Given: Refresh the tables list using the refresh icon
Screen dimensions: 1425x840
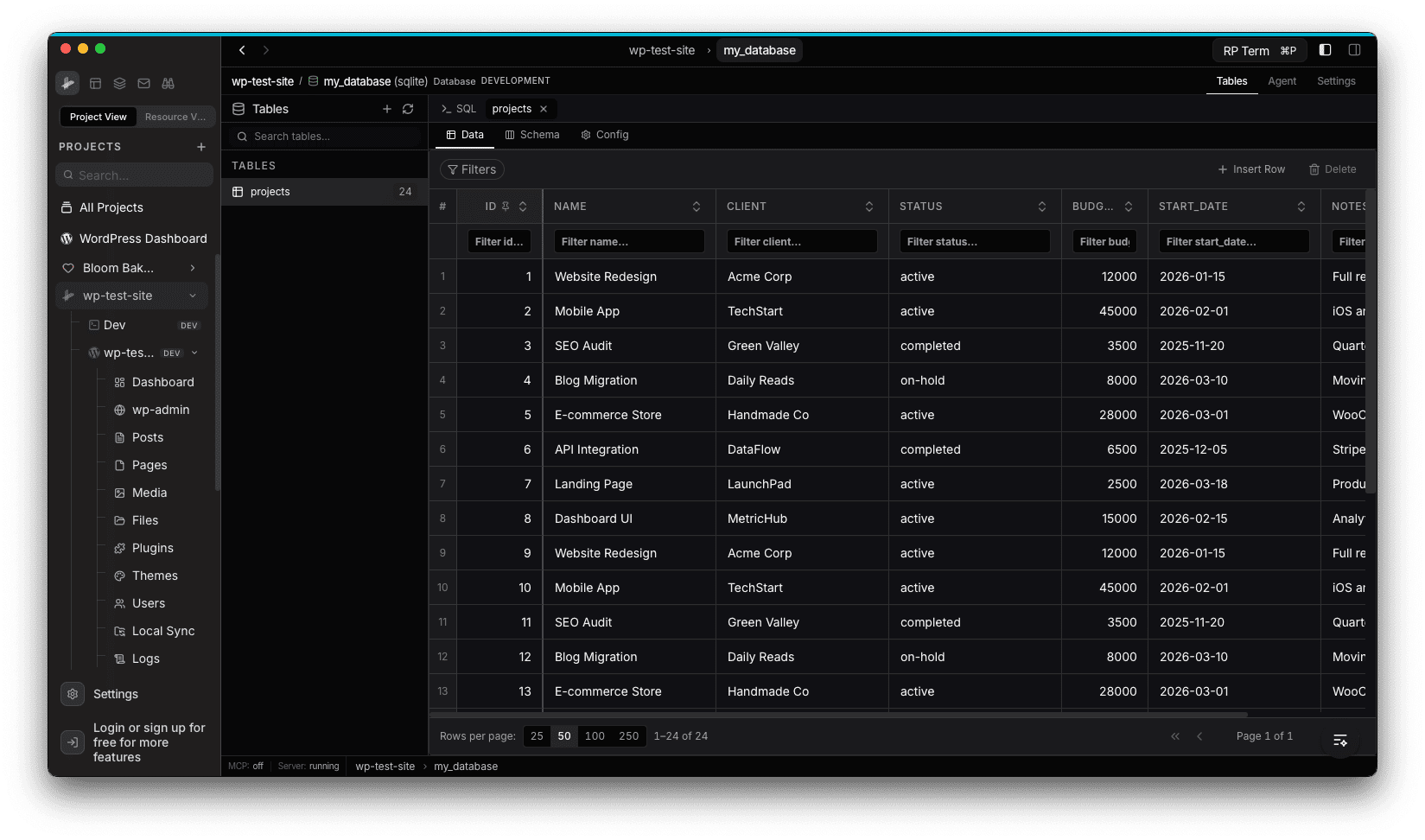Looking at the screenshot, I should tap(408, 109).
